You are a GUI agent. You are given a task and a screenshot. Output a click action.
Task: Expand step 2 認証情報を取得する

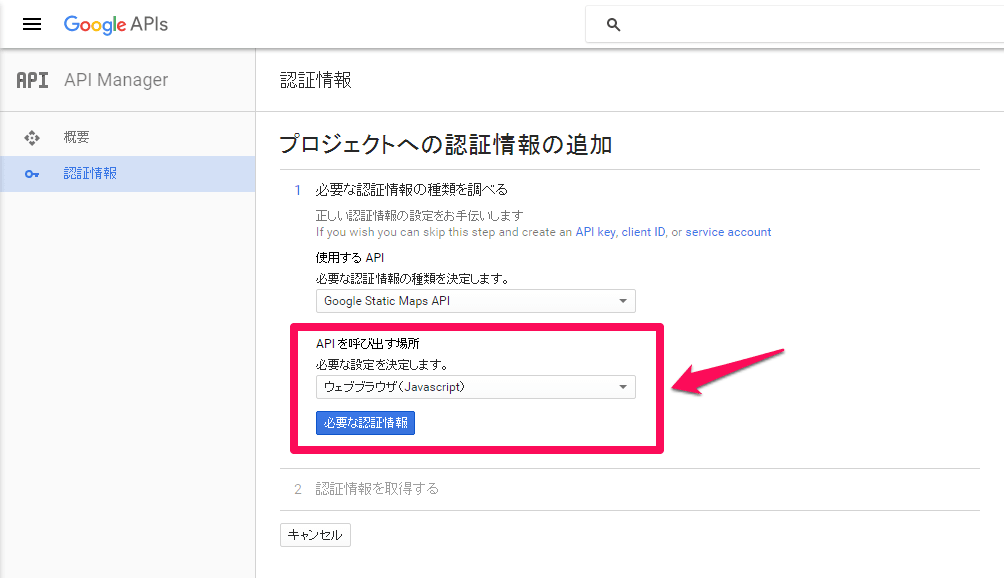tap(377, 489)
